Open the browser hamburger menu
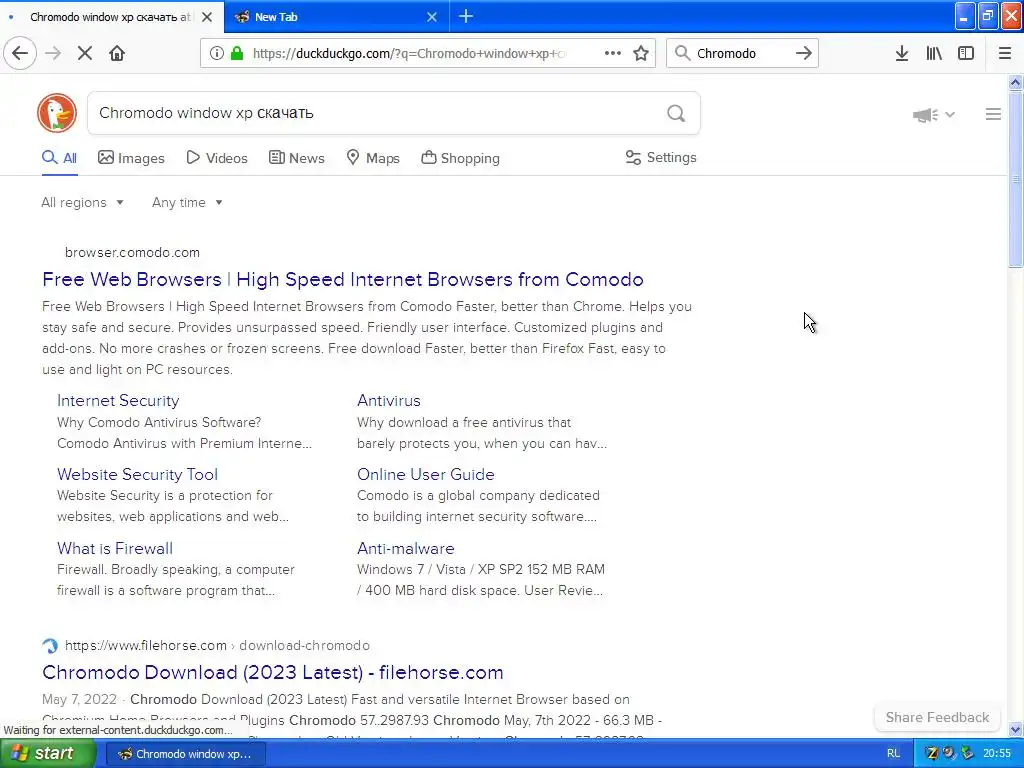Screen dimensions: 1024x768 (x=1005, y=54)
